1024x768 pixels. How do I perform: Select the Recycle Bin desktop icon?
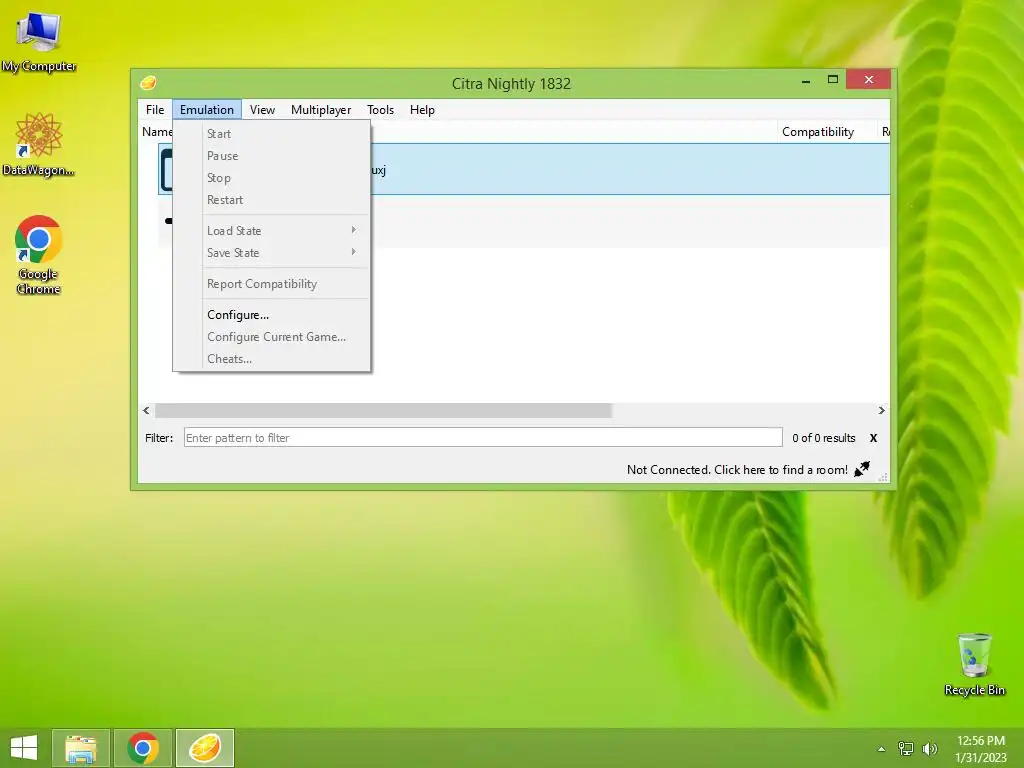pyautogui.click(x=974, y=665)
